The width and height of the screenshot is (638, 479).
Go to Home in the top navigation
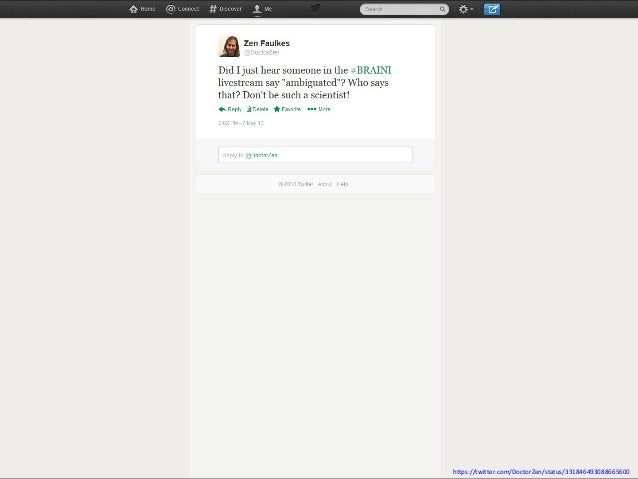[x=142, y=9]
